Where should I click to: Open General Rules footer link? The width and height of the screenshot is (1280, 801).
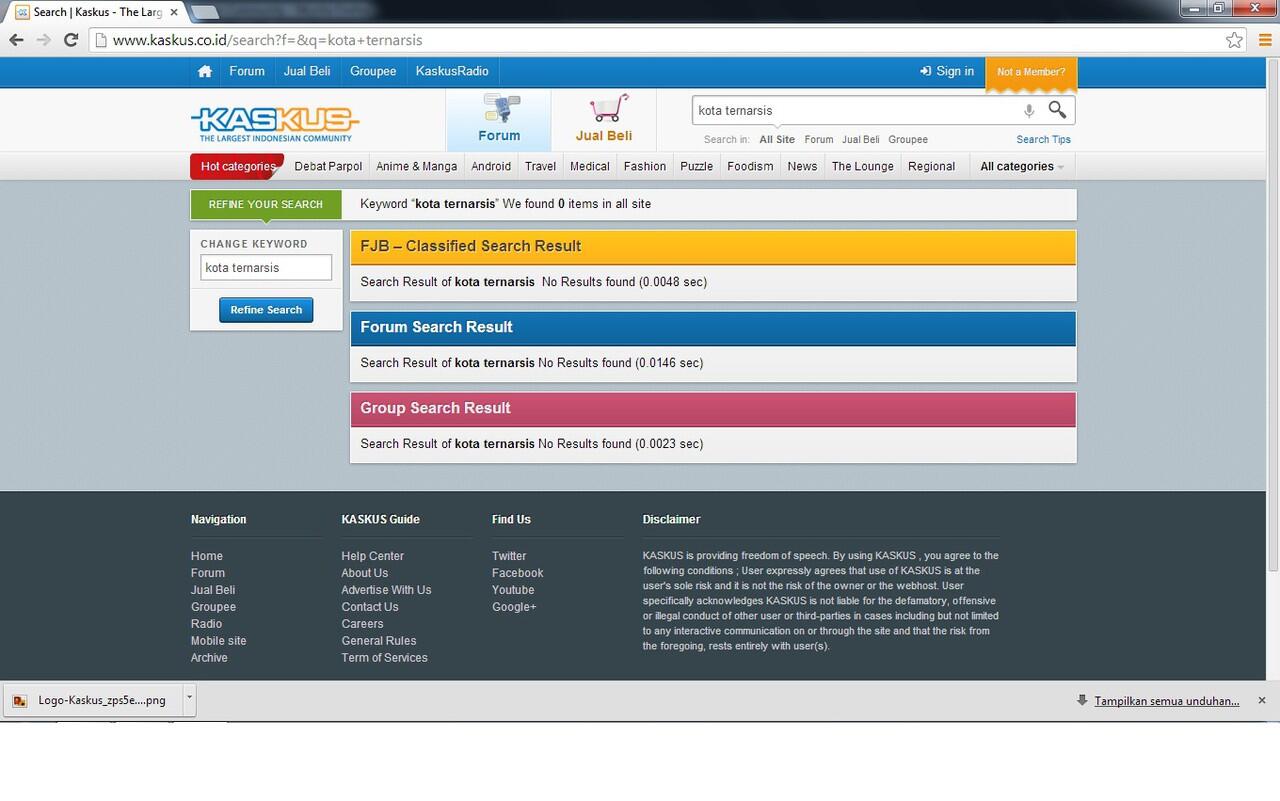pos(379,641)
